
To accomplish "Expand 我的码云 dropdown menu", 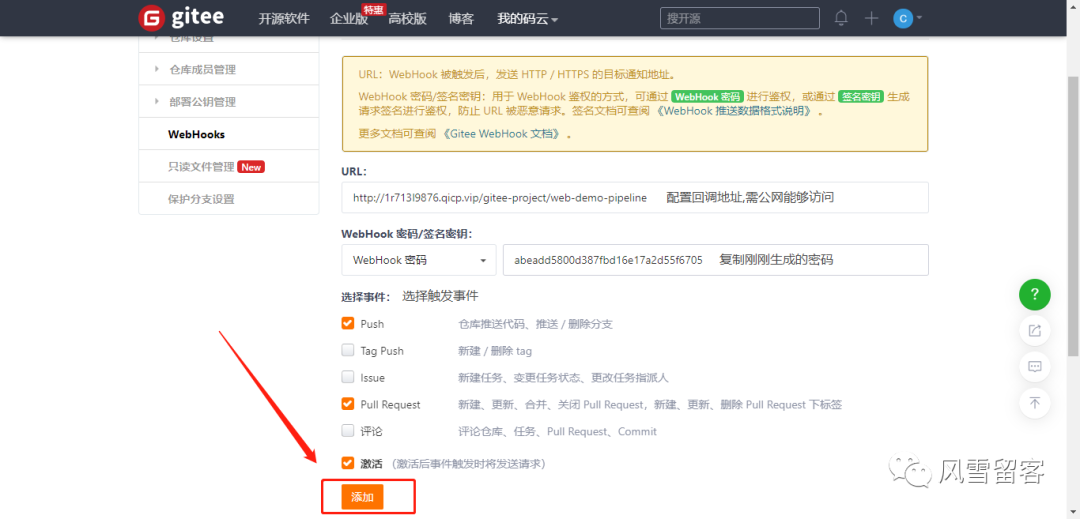I will (527, 19).
